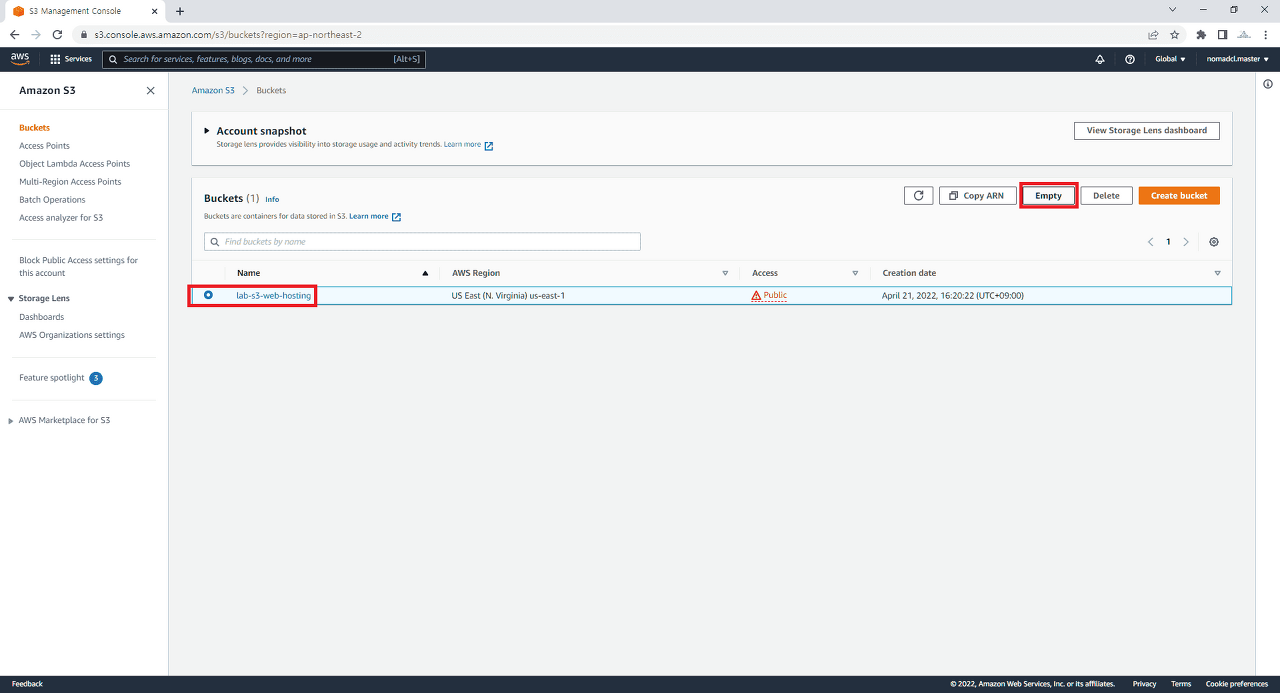Open the lab-s3-web-hosting bucket link
Screen dimensions: 1280x693
pos(273,296)
